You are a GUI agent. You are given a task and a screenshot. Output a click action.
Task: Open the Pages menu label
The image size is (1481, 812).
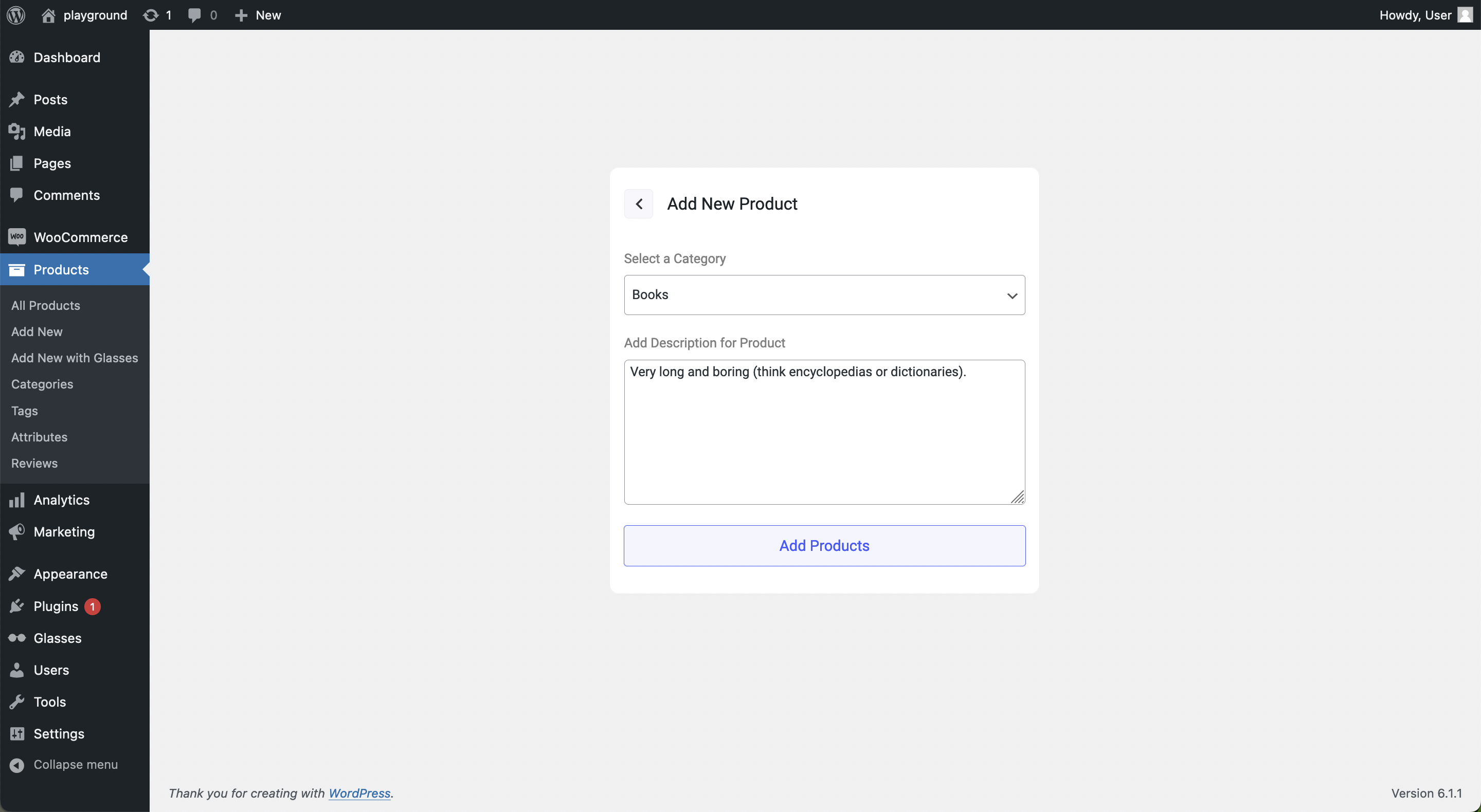[x=52, y=163]
